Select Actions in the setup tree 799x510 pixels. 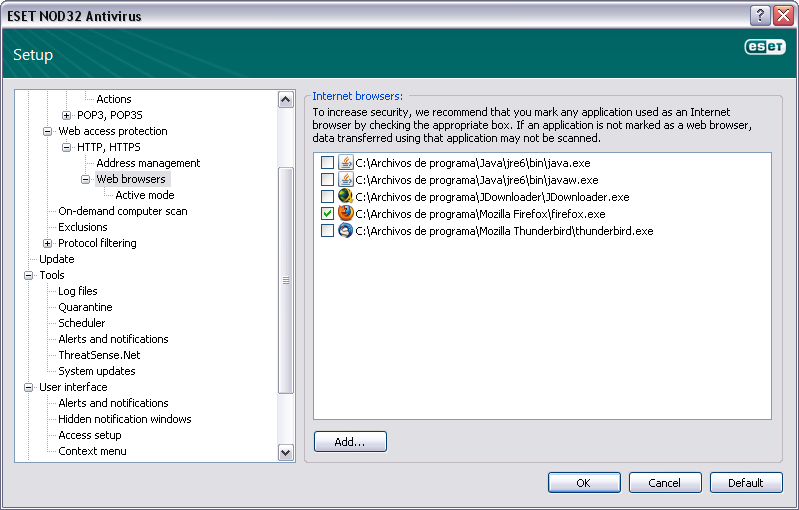pyautogui.click(x=114, y=99)
